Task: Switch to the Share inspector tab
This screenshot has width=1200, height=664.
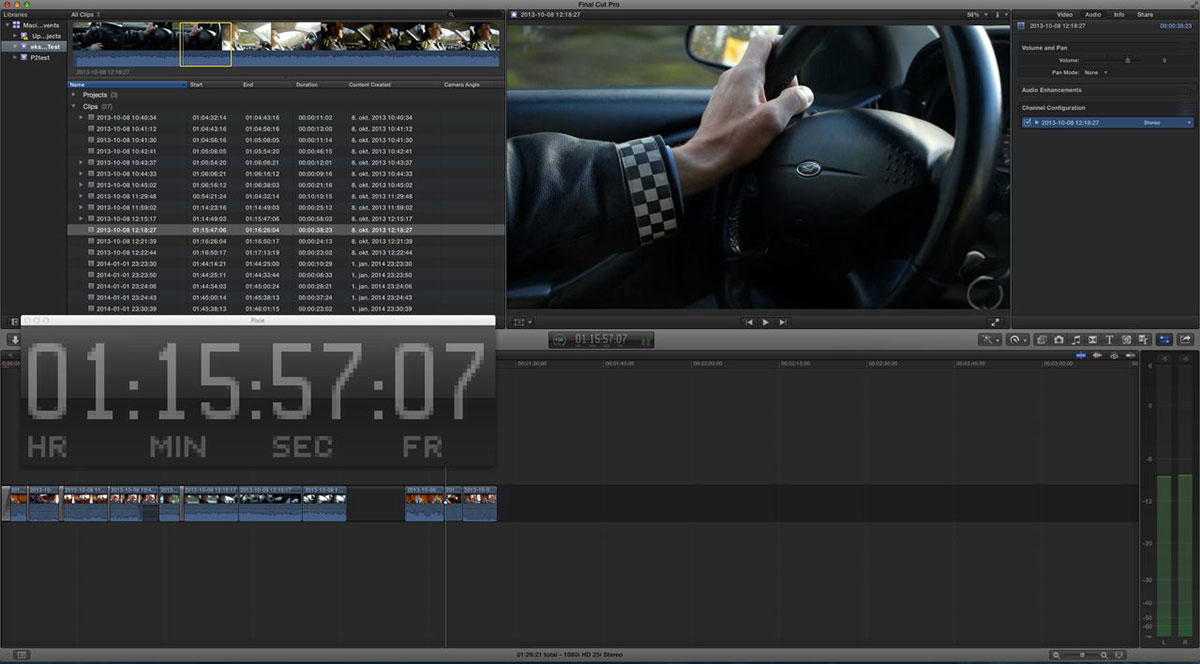Action: (x=1145, y=15)
